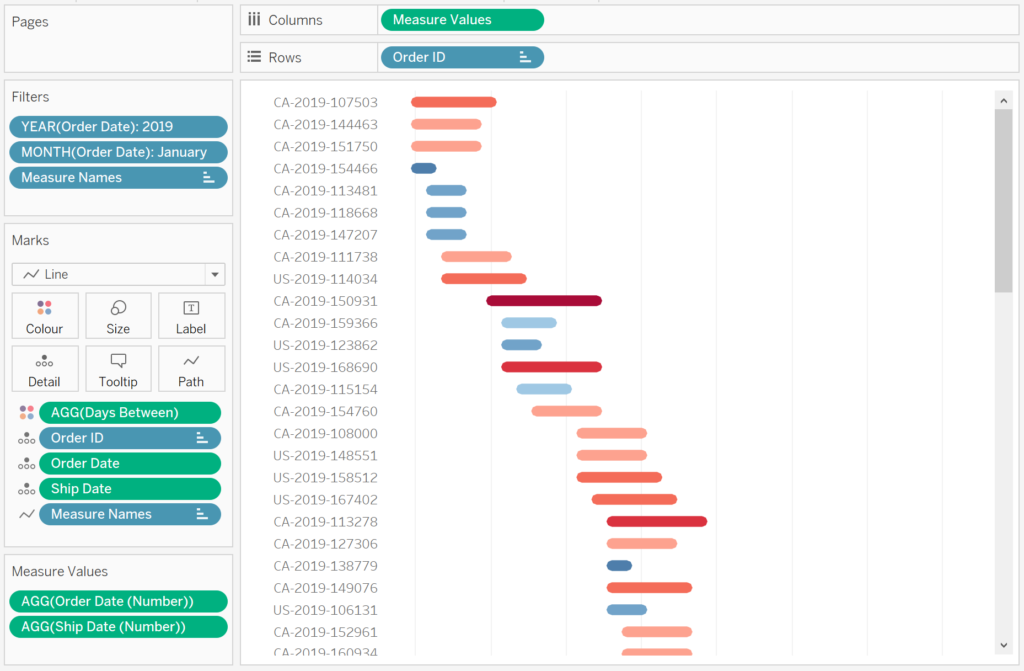Select the Order ID pill in Rows
The width and height of the screenshot is (1024, 671).
coord(461,57)
